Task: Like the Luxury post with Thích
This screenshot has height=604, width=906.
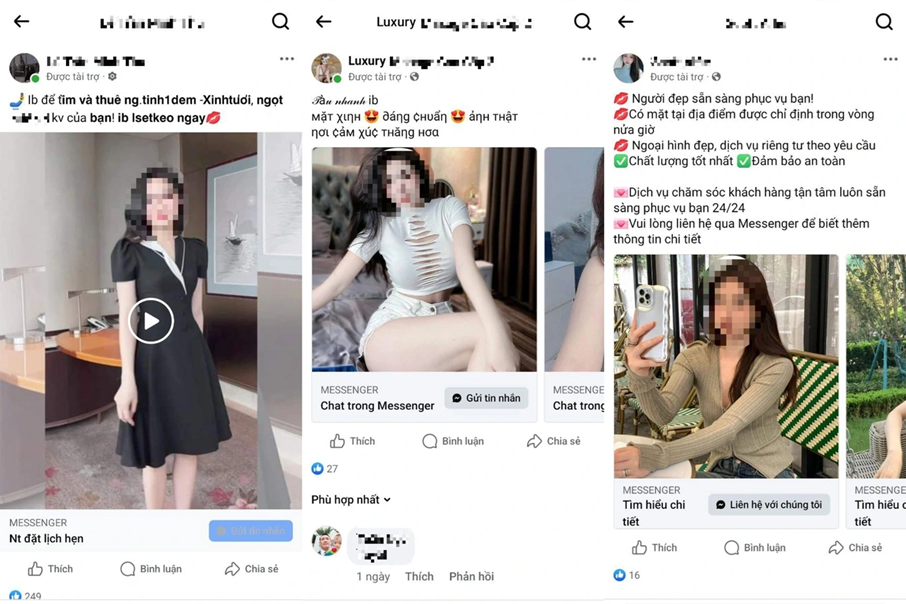Action: (352, 441)
